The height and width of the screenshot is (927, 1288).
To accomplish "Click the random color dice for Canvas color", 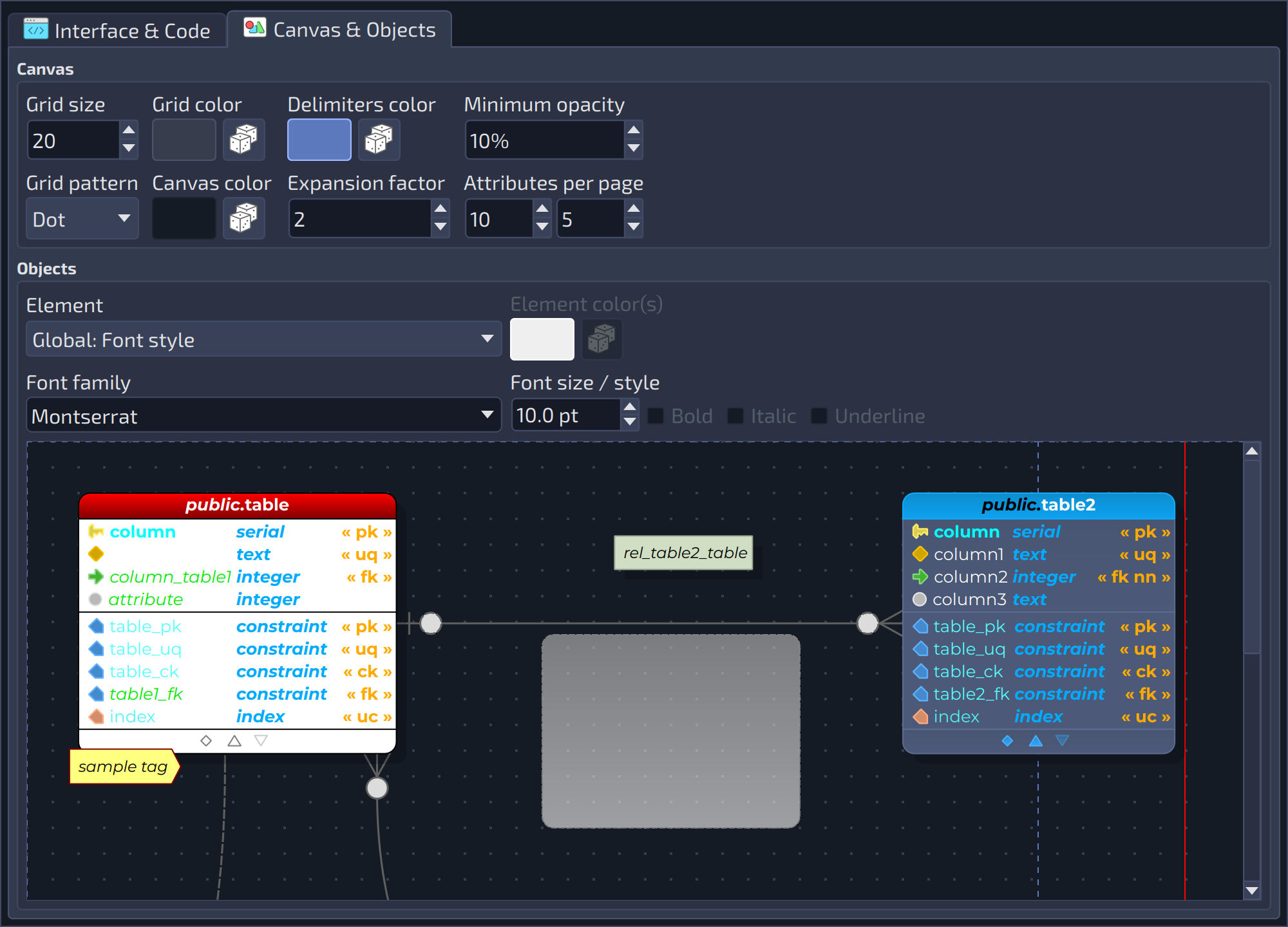I will [243, 218].
